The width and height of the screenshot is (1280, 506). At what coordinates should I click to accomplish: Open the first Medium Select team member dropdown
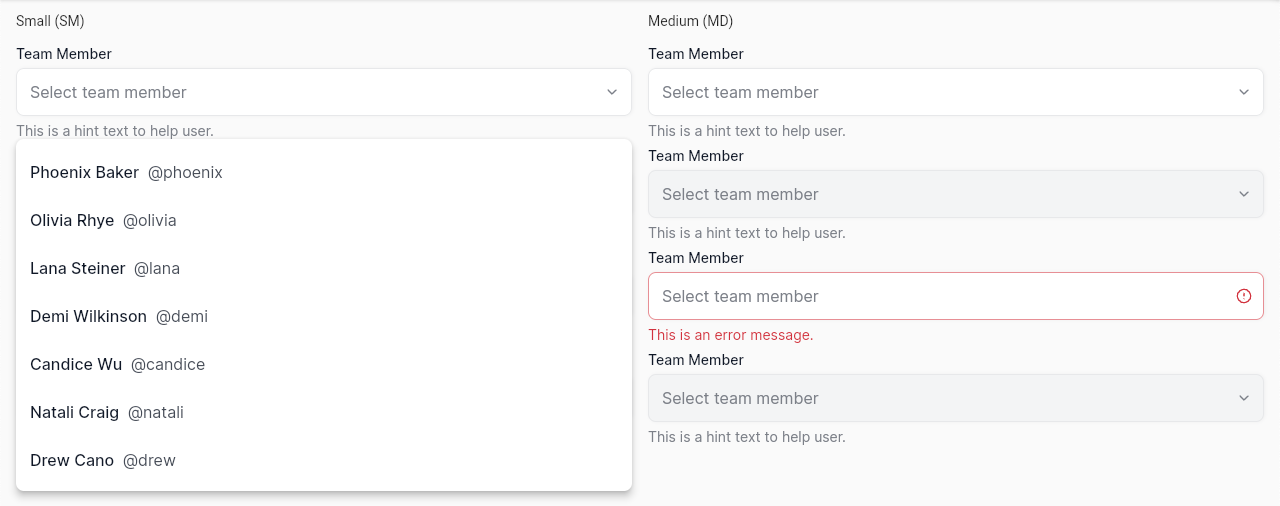click(x=956, y=92)
